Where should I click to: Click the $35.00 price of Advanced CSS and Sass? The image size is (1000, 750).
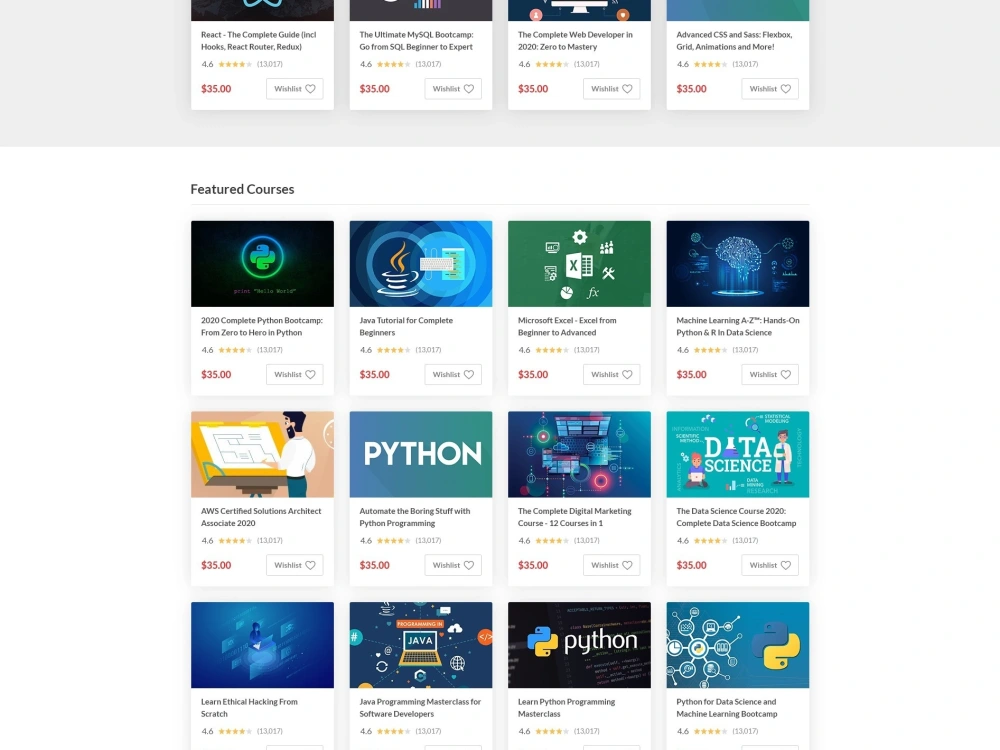coord(691,89)
